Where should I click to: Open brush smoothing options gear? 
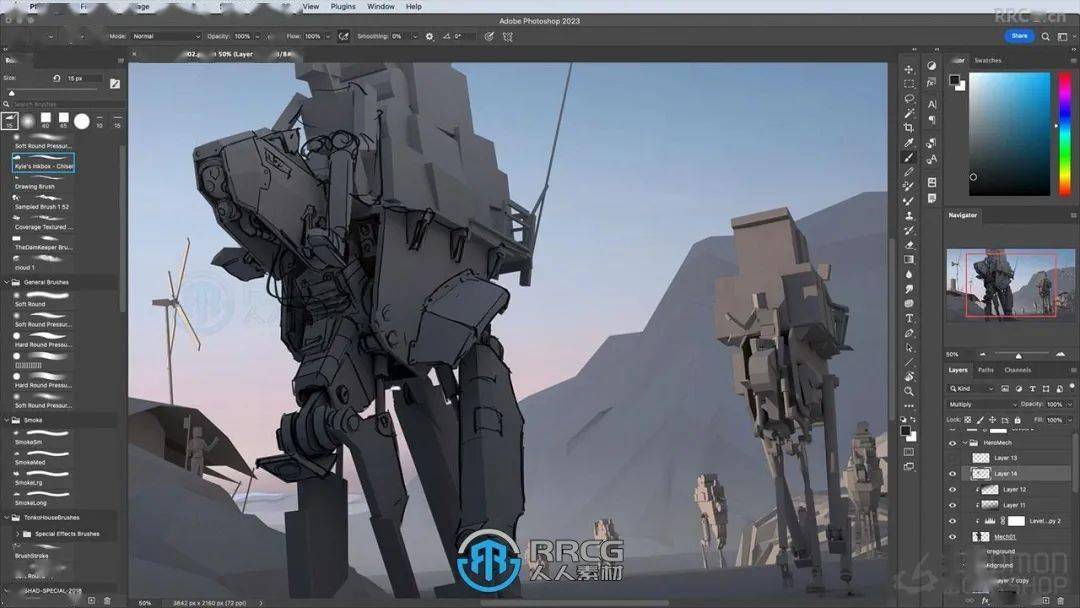coord(429,36)
